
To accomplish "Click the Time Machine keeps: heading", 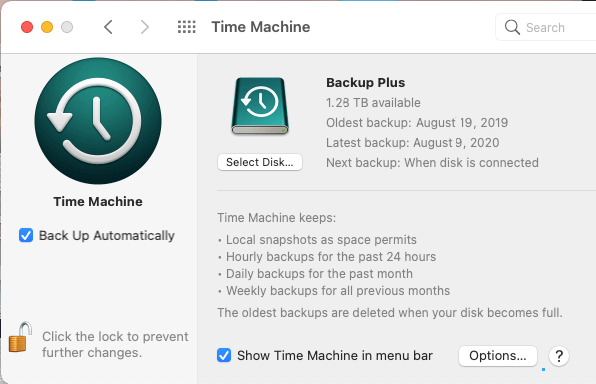I will (277, 217).
